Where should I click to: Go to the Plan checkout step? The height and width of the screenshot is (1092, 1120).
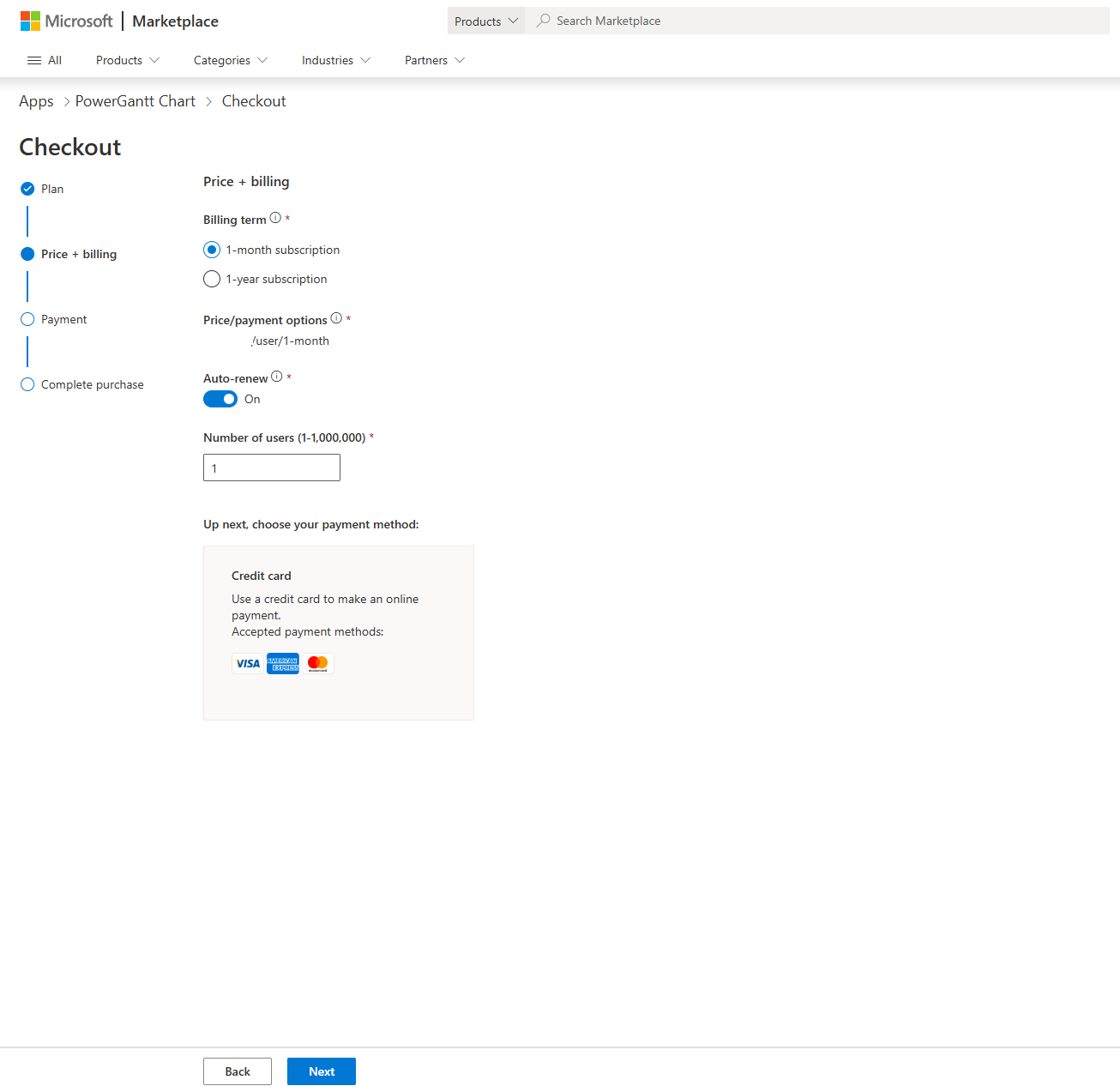tap(51, 189)
